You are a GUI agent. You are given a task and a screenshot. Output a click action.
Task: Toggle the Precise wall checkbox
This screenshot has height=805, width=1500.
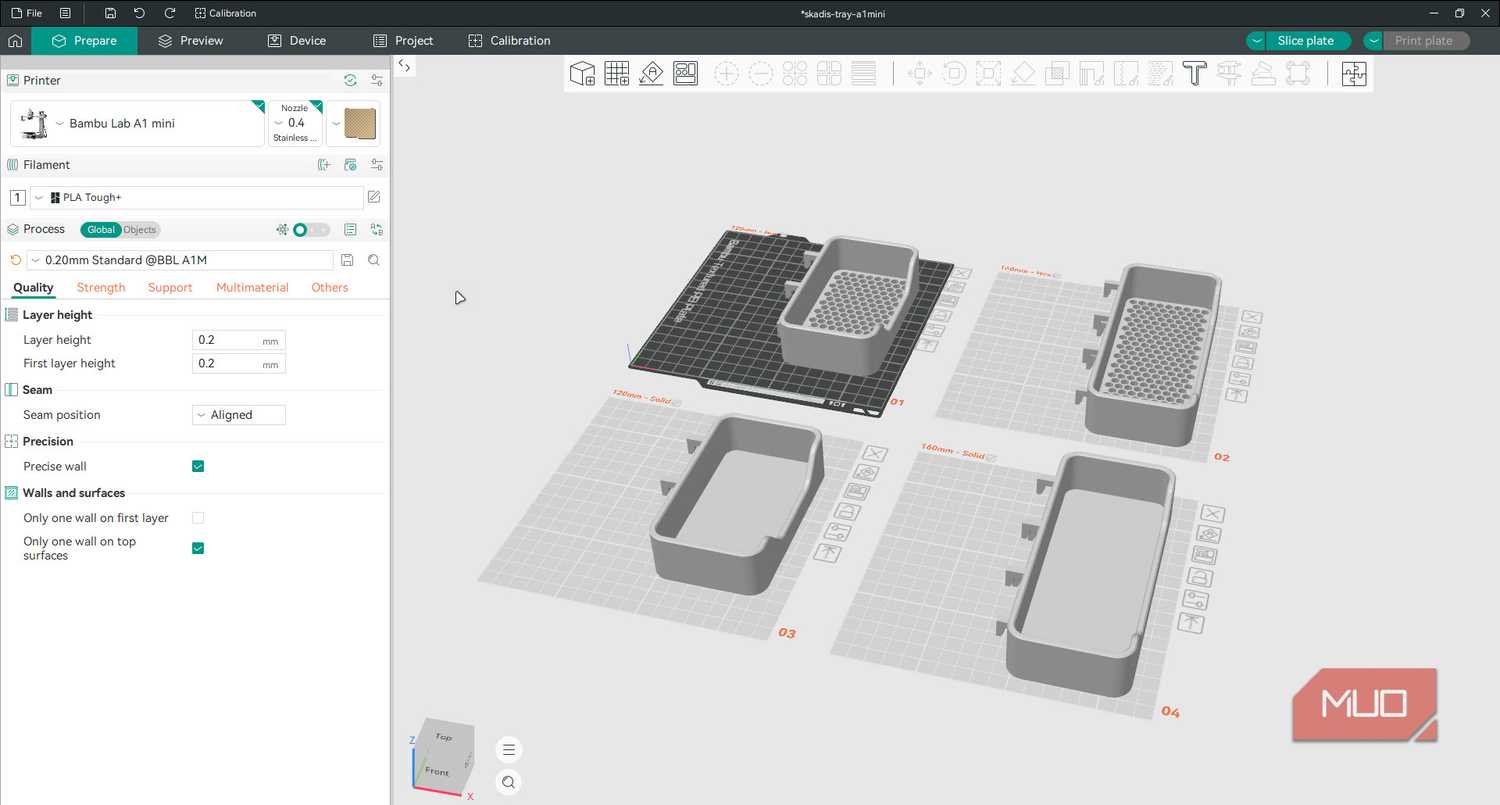coord(198,466)
